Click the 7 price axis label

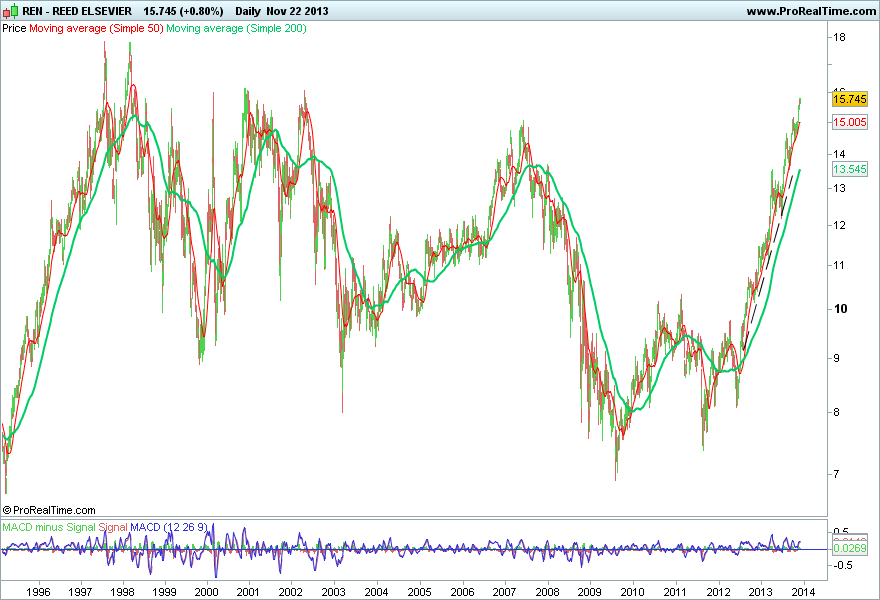tap(836, 474)
